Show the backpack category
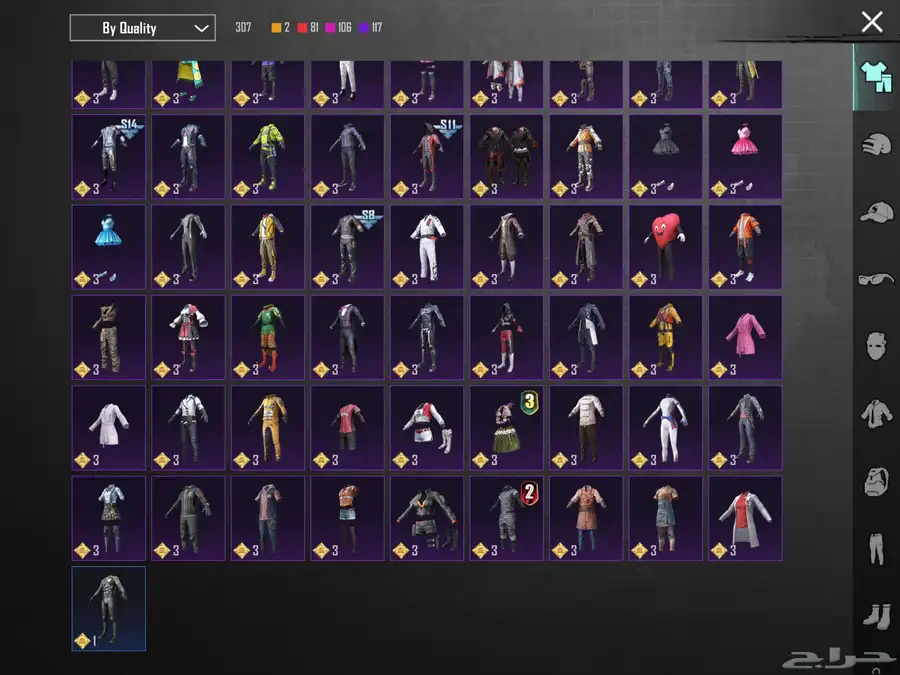Image resolution: width=900 pixels, height=675 pixels. click(x=876, y=481)
